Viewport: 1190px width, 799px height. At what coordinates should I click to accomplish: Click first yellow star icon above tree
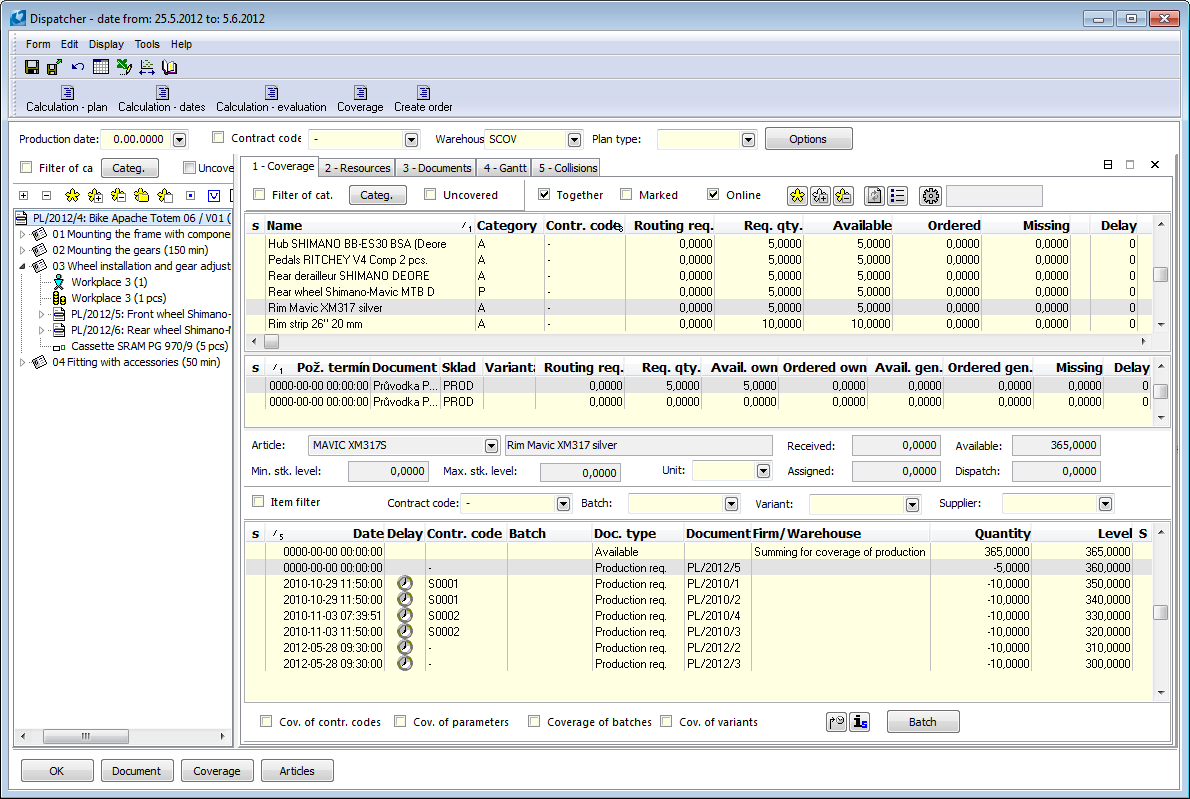point(72,195)
